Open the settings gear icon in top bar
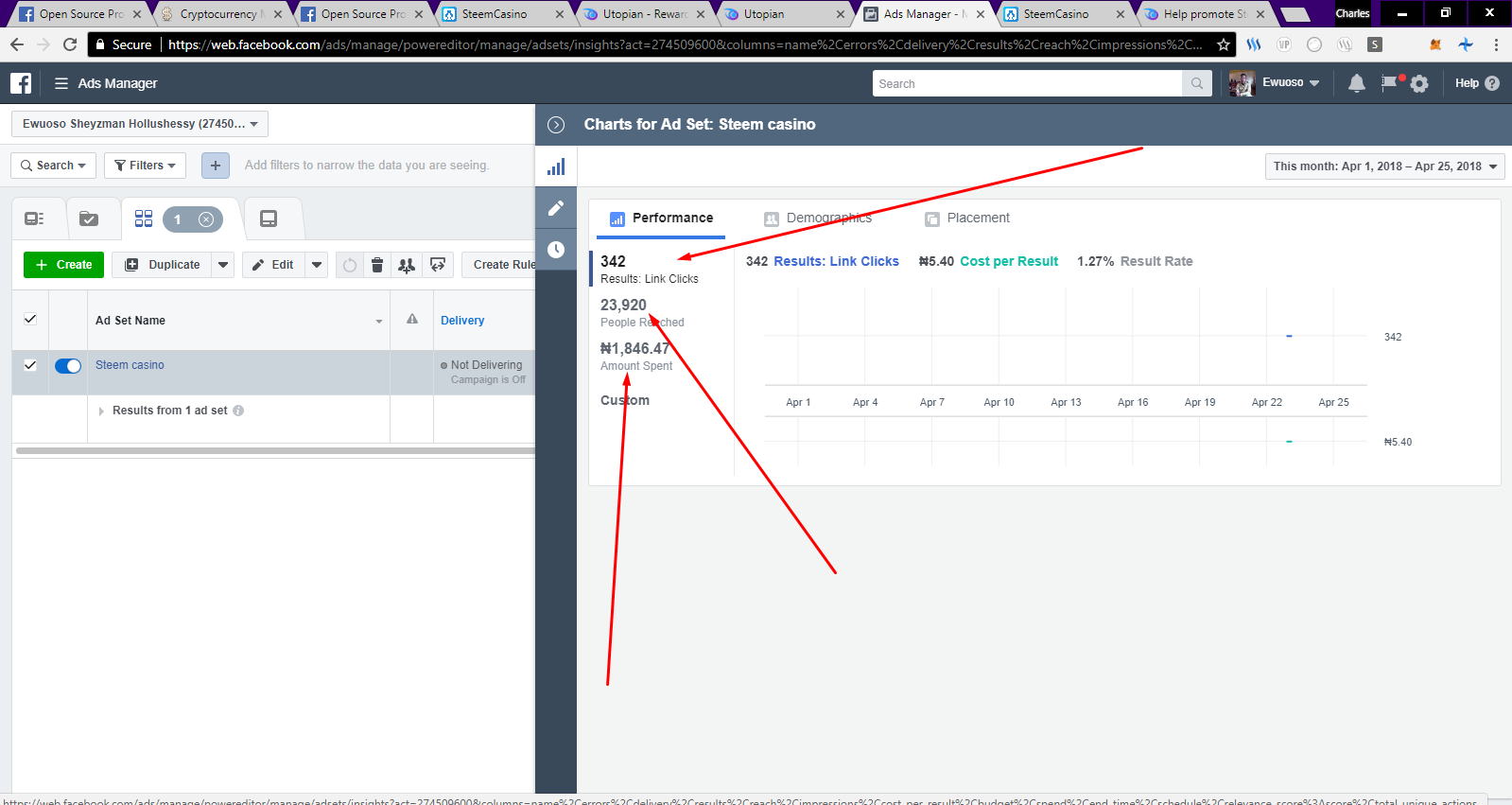Viewport: 1512px width, 805px height. tap(1419, 83)
